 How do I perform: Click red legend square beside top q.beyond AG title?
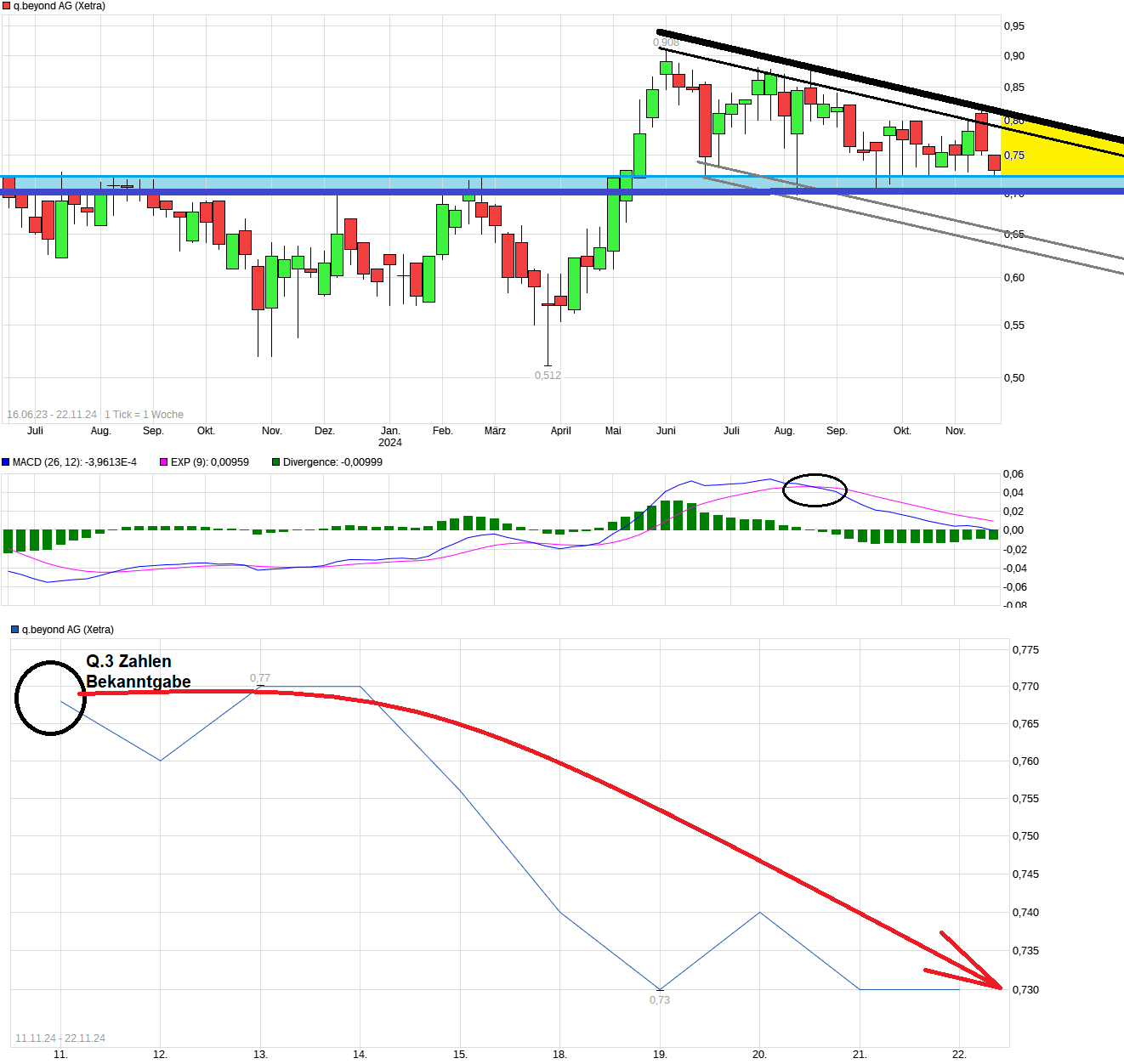[x=7, y=6]
